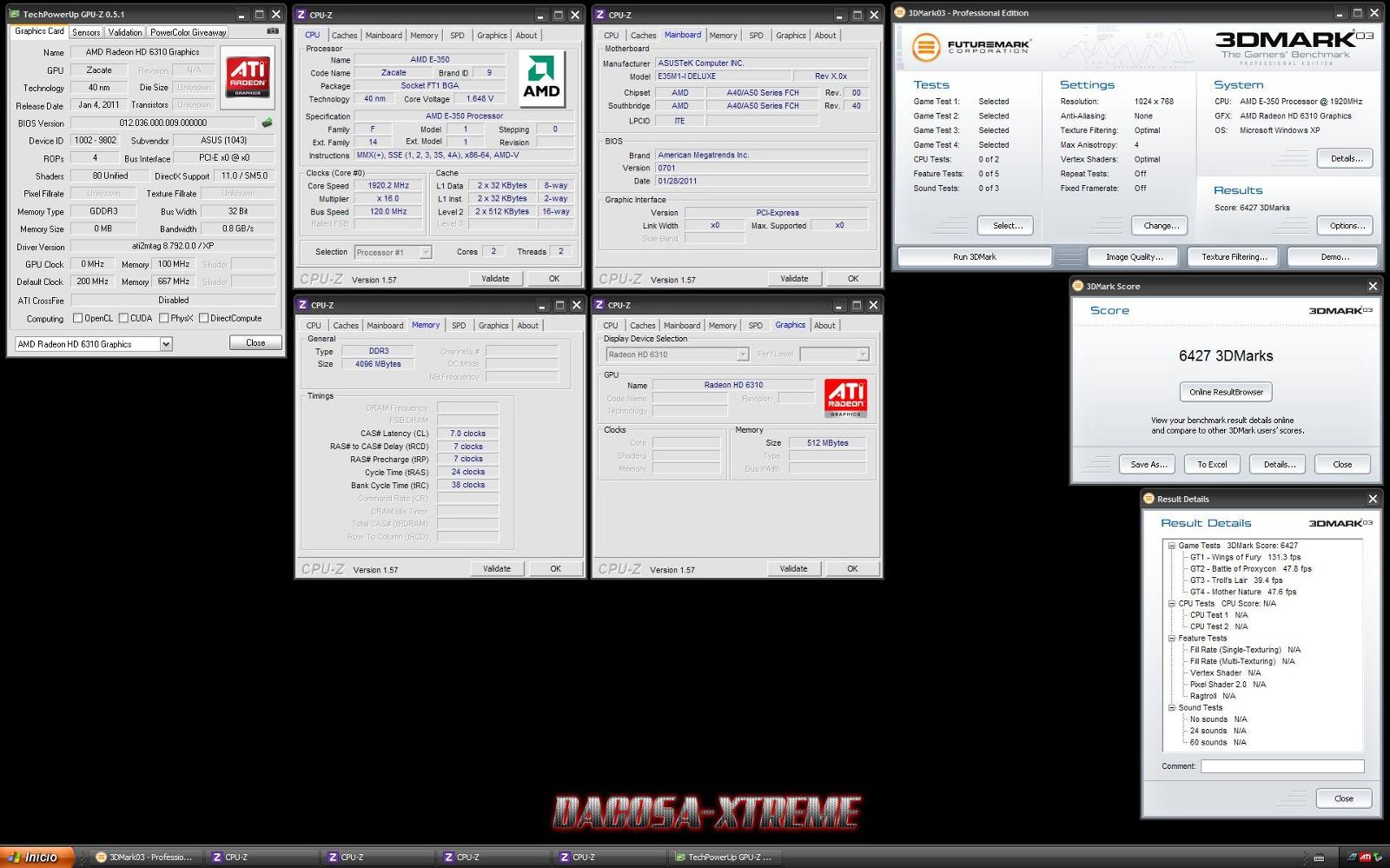Click the AMD logo in CPU-Z CPU window

(x=541, y=78)
